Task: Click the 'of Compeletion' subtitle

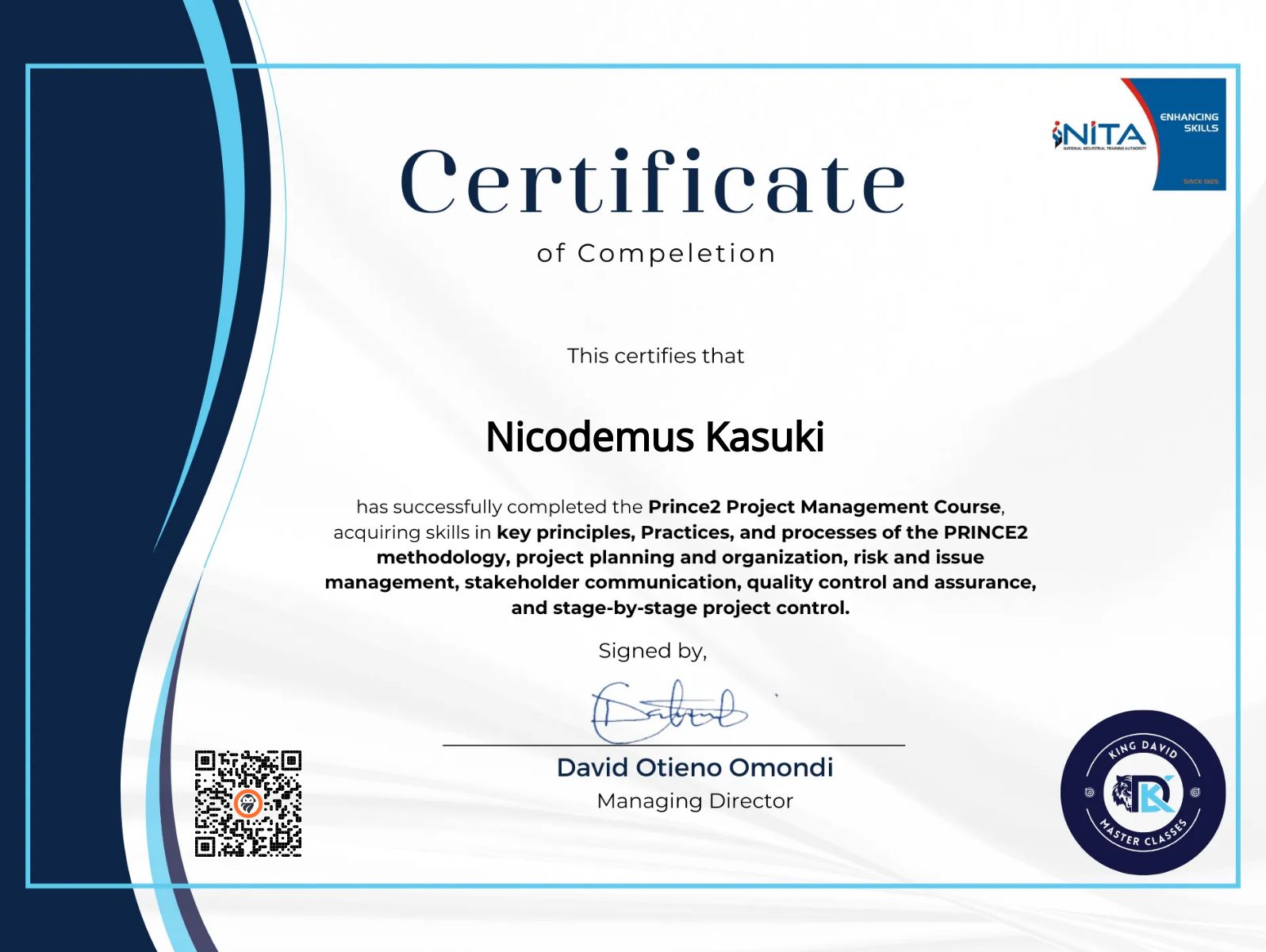Action: [x=656, y=253]
